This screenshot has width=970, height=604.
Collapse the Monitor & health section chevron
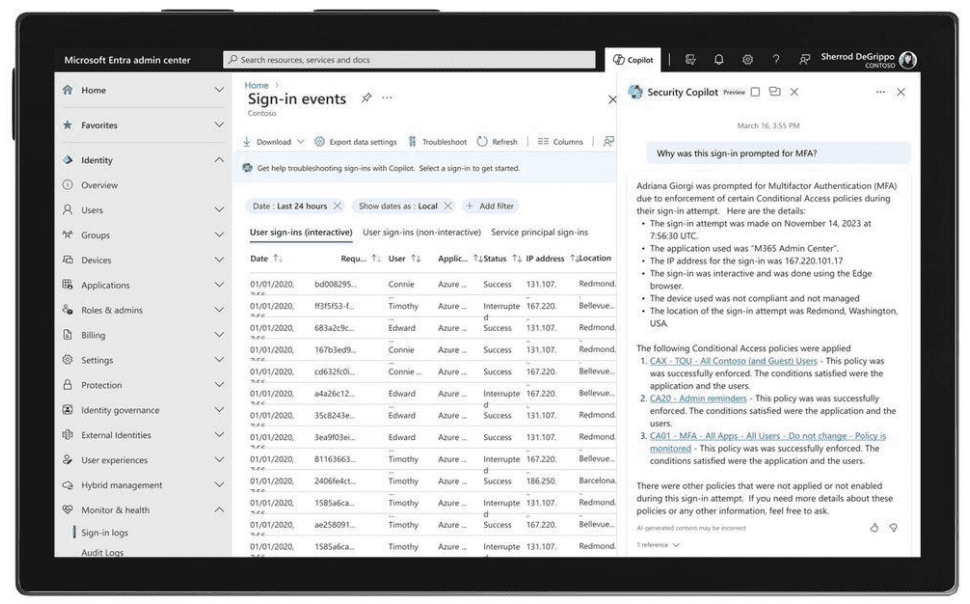[219, 509]
